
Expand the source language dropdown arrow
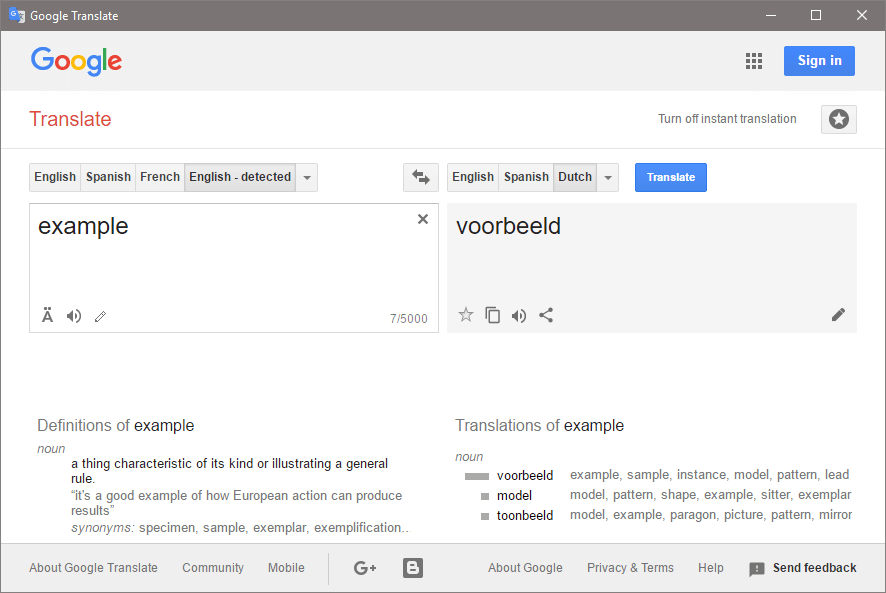click(307, 178)
